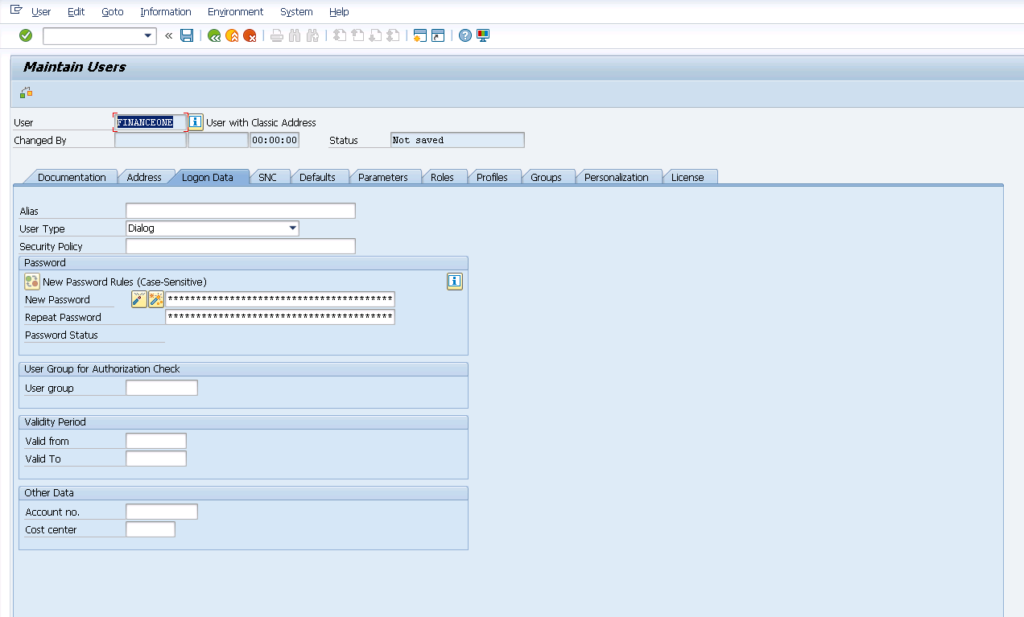The width and height of the screenshot is (1024, 617).
Task: Open the Help menu
Action: [x=339, y=12]
